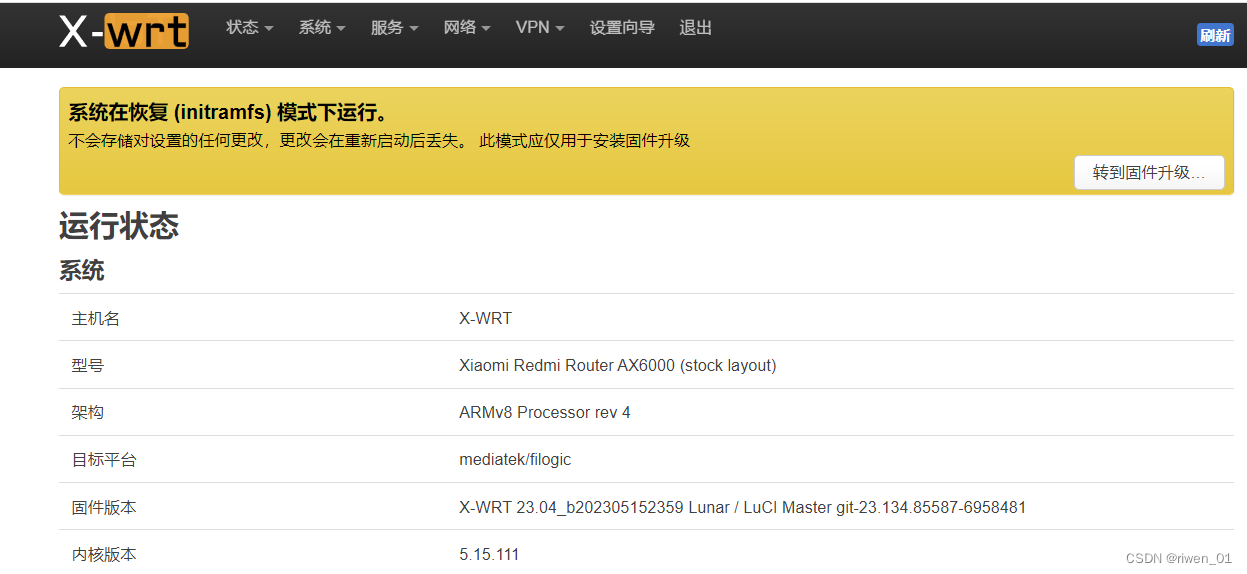1247x574 pixels.
Task: Click the initramfs recovery mode warning title
Action: tap(228, 112)
